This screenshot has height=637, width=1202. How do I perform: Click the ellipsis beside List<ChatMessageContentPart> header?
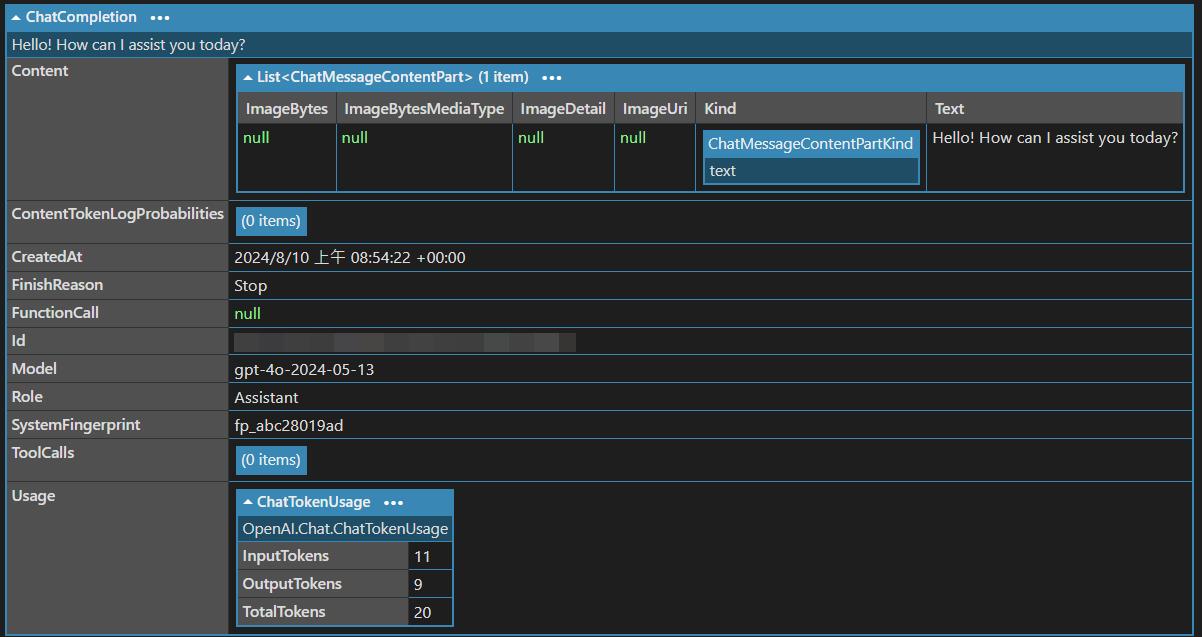(x=551, y=78)
